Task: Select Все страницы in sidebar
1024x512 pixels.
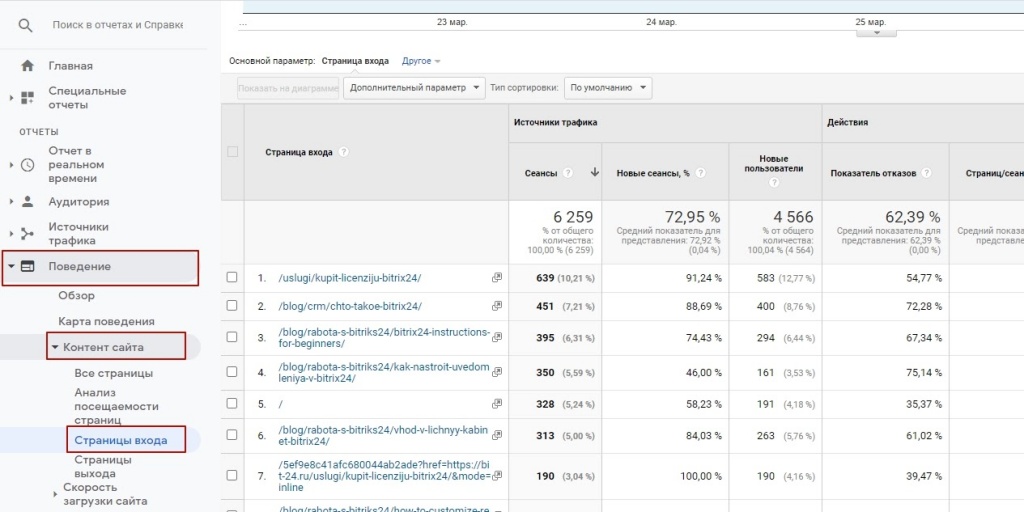Action: (x=114, y=373)
